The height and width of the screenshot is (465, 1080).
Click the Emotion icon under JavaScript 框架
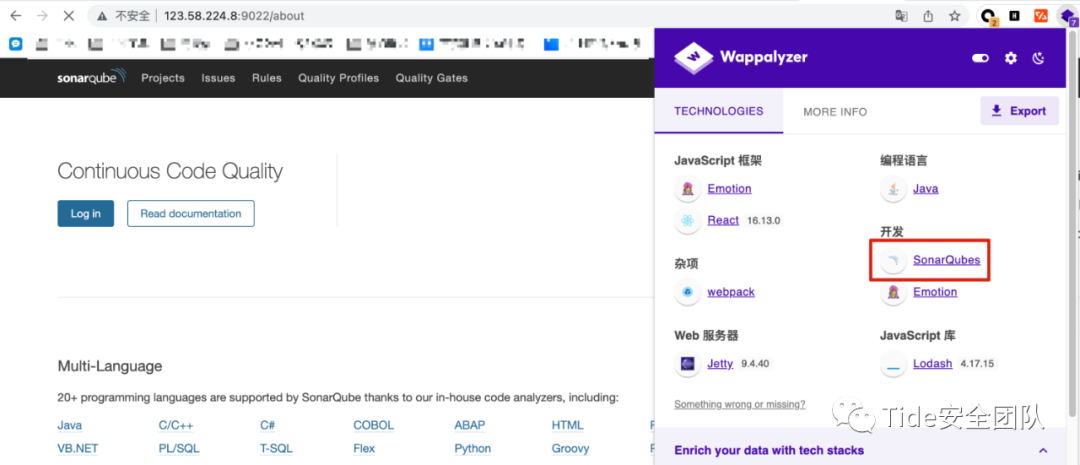[687, 189]
